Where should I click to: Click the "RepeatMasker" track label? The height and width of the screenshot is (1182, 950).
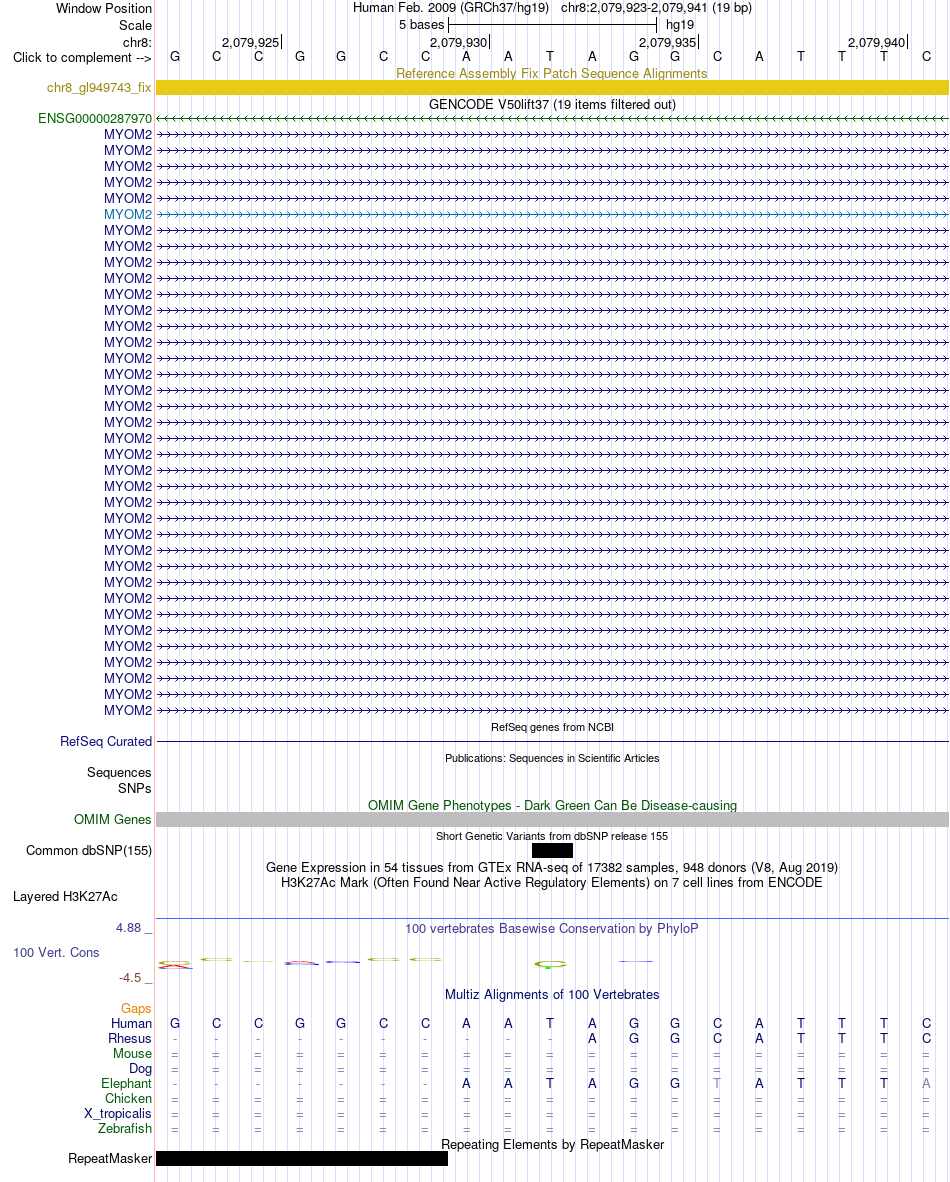tap(109, 1159)
